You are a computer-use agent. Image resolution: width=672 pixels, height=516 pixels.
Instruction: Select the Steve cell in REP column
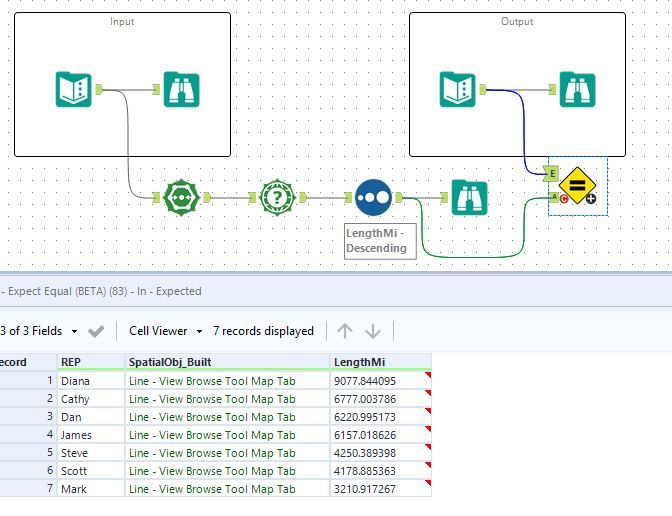click(91, 453)
